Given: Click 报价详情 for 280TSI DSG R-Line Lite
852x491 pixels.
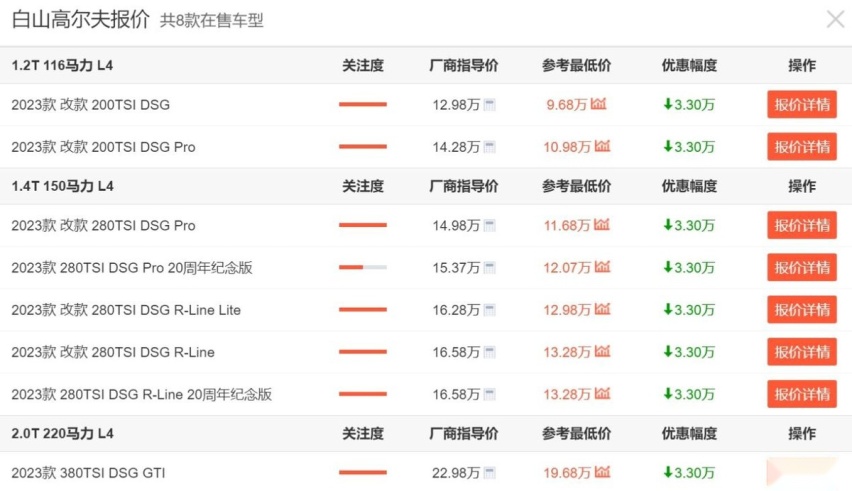Looking at the screenshot, I should 802,310.
